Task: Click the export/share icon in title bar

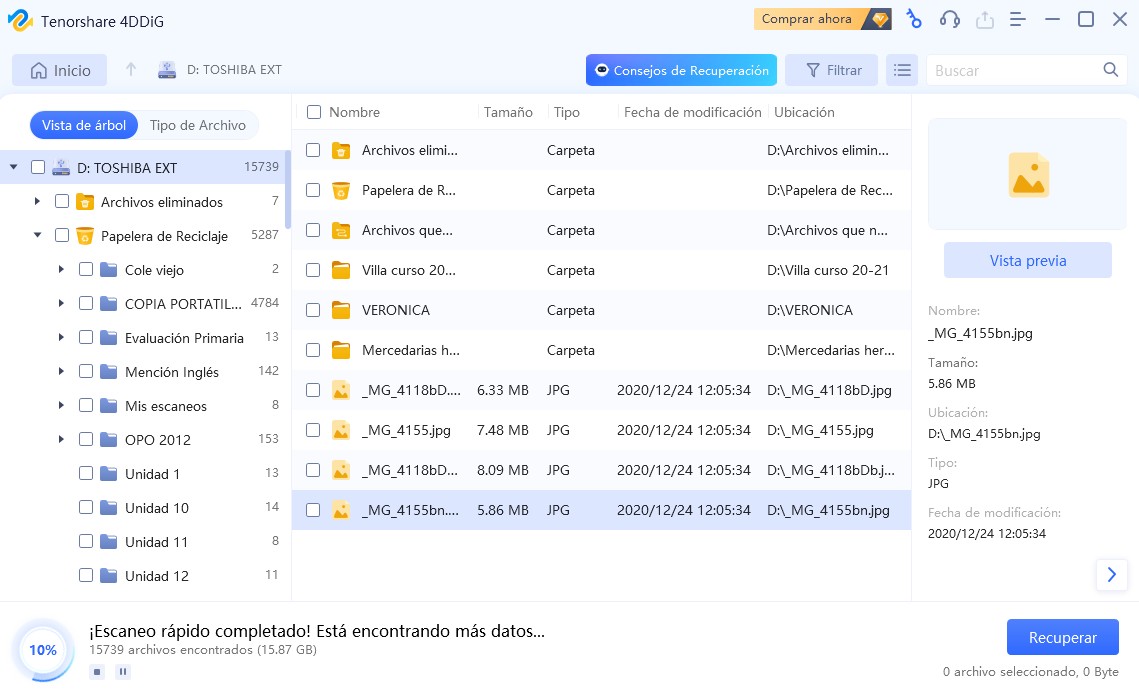Action: [x=984, y=20]
